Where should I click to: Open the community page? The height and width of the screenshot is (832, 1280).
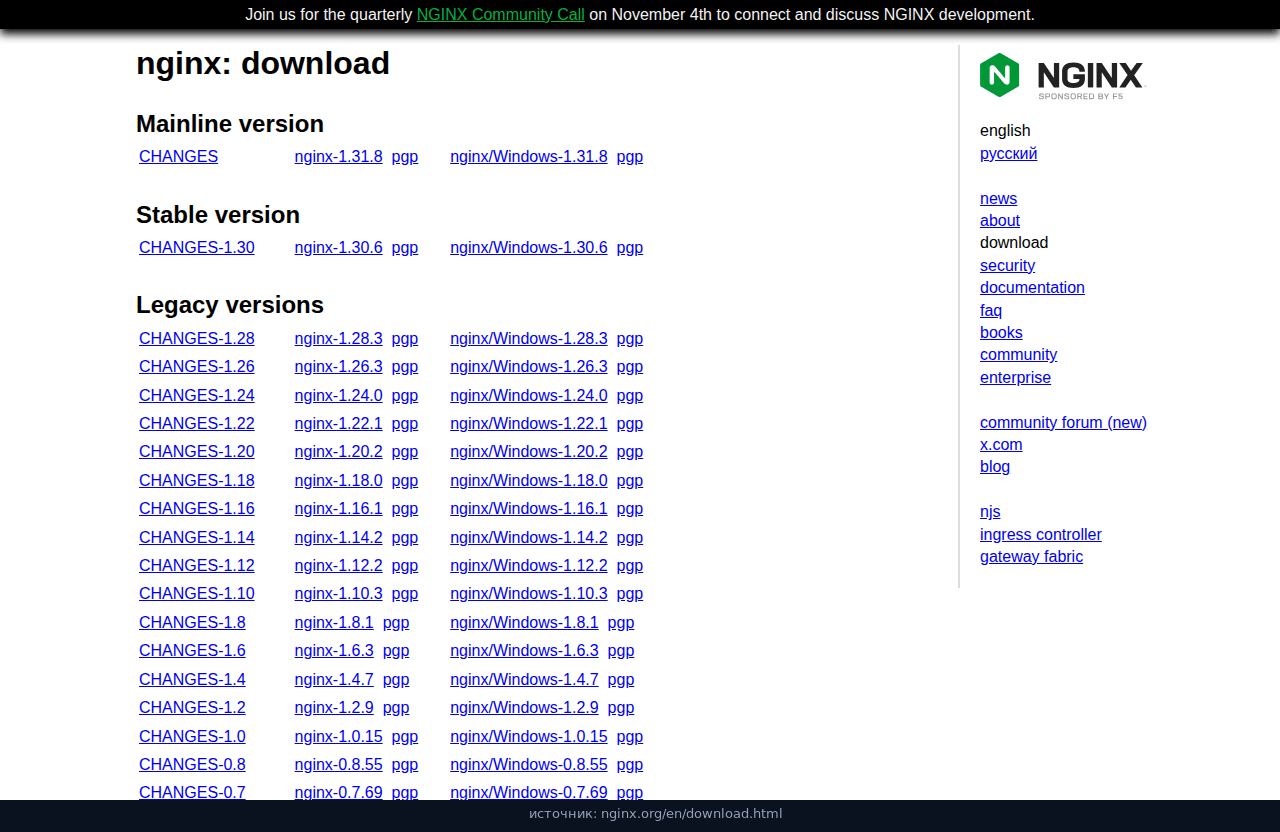[x=1018, y=354]
